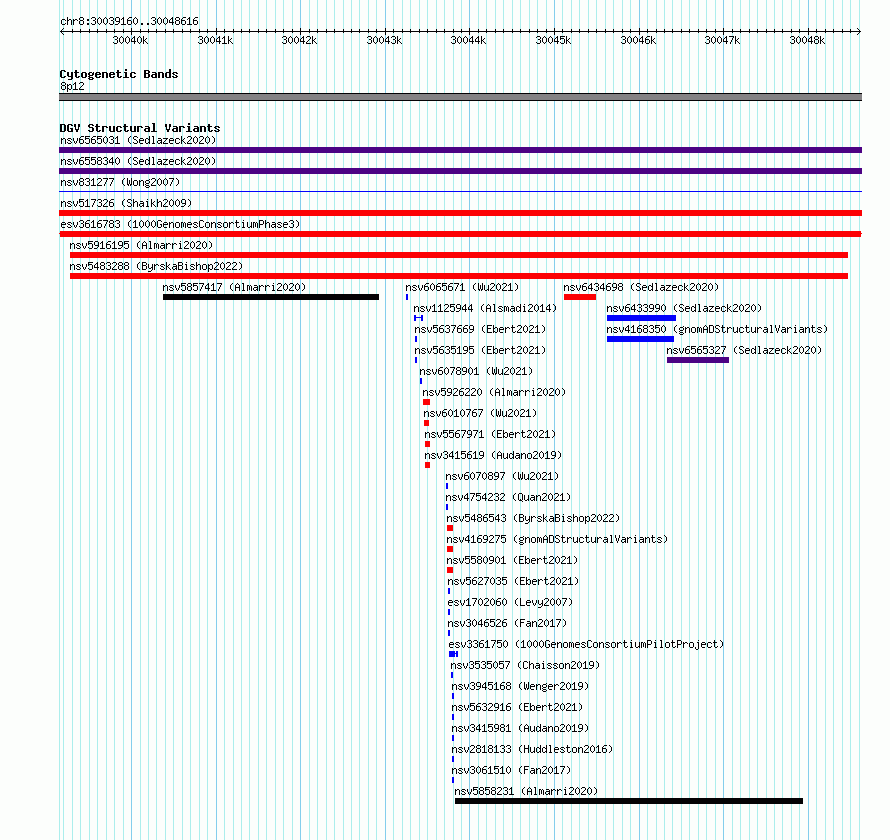This screenshot has width=890, height=840.
Task: Click esv1702060 (Levy2007) label
Action: point(510,602)
